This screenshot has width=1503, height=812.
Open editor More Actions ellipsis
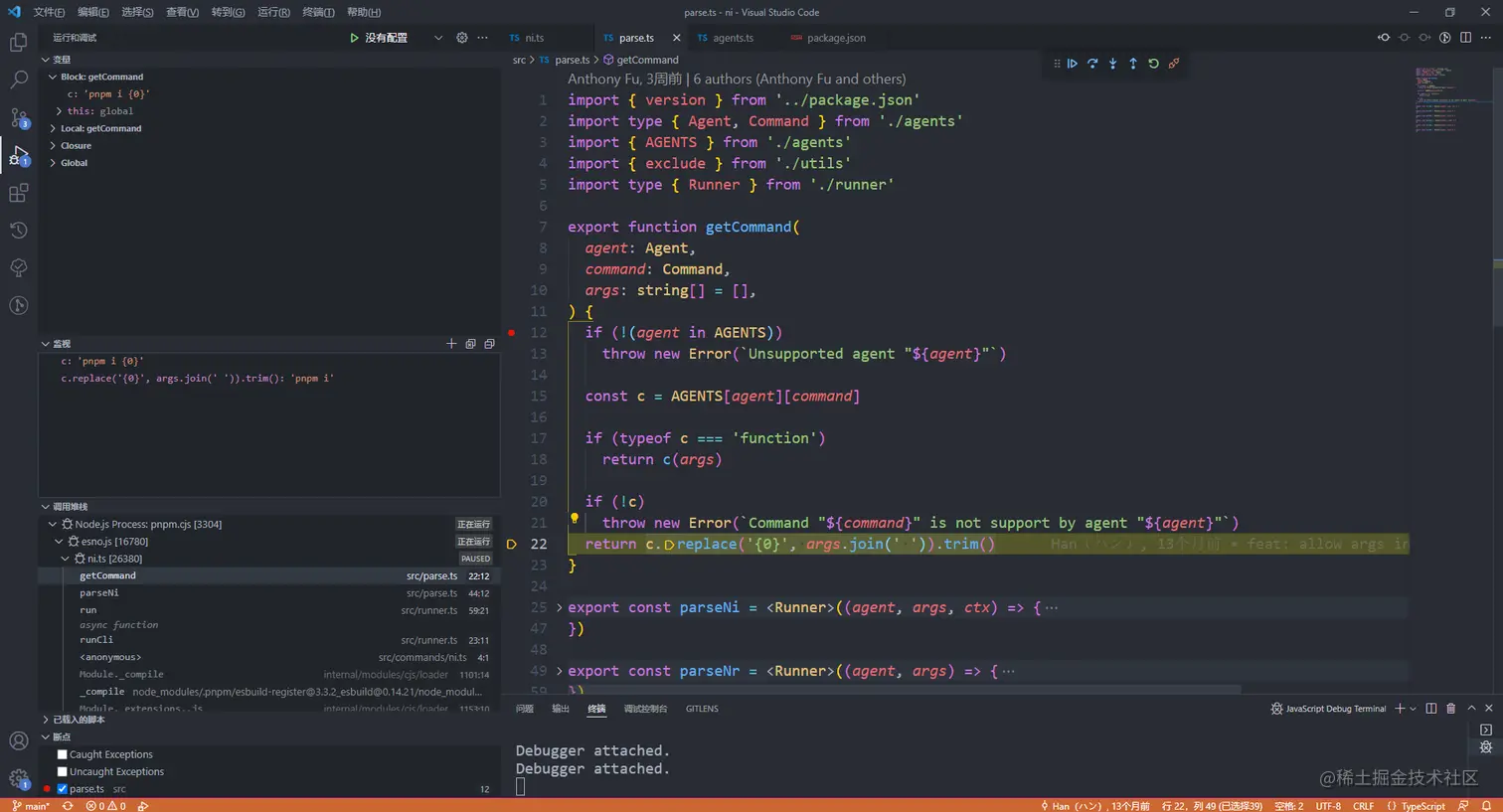1486,38
